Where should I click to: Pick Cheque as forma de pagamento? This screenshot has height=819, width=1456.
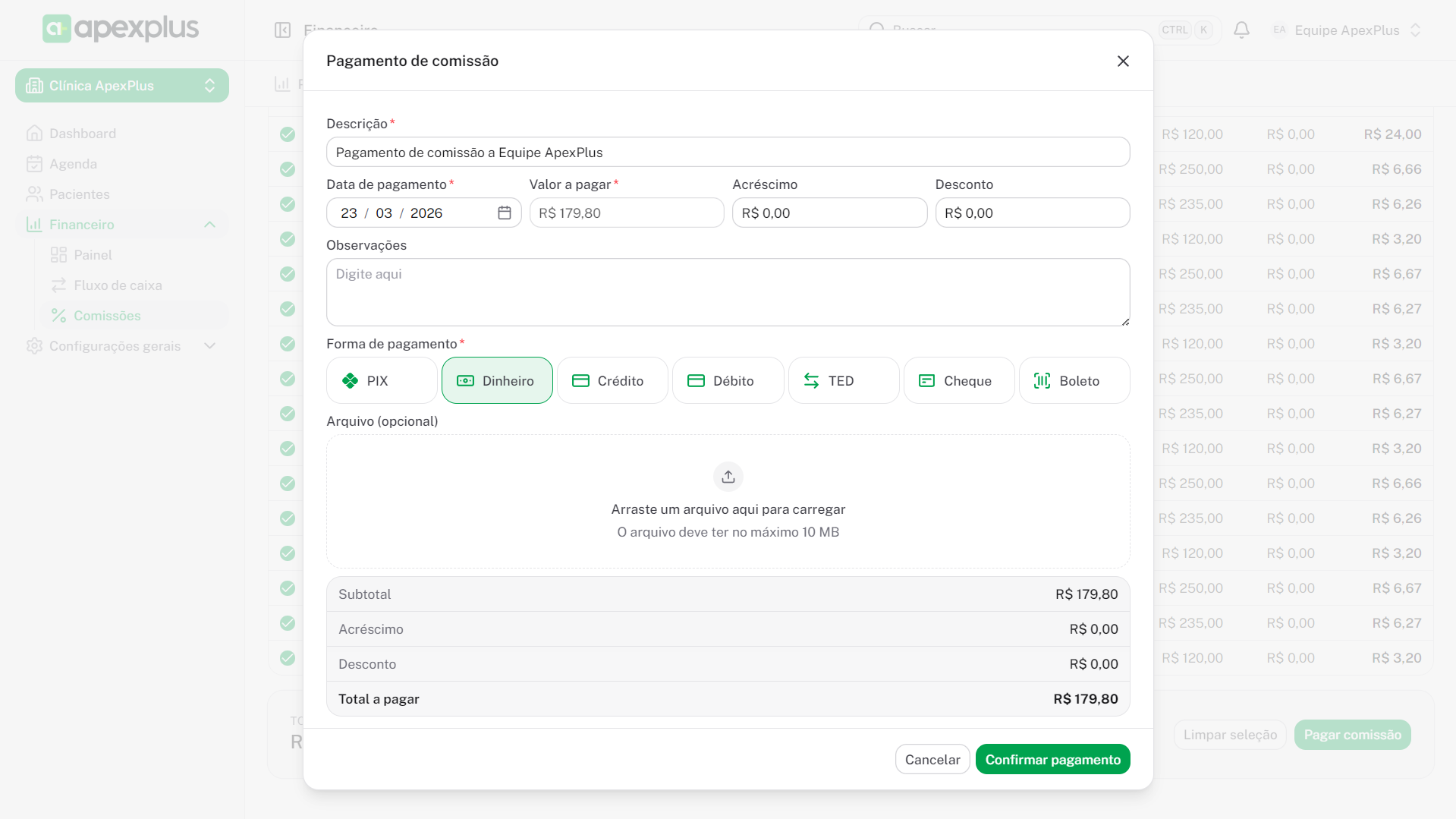958,380
